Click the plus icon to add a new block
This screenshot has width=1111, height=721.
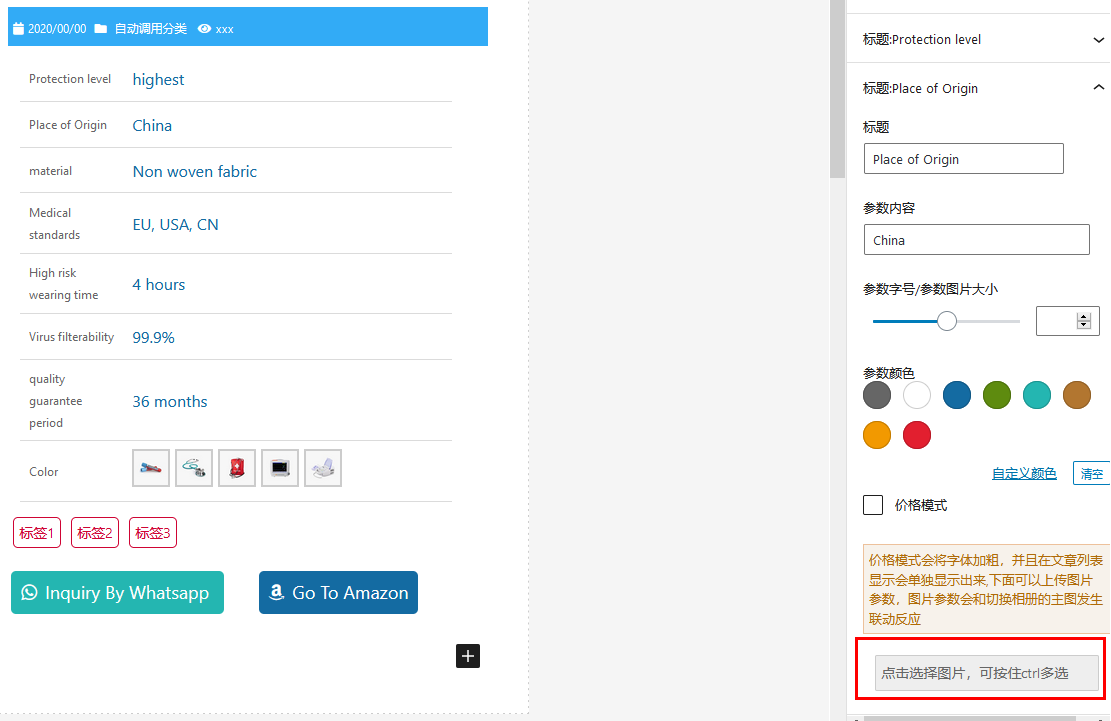pyautogui.click(x=467, y=656)
